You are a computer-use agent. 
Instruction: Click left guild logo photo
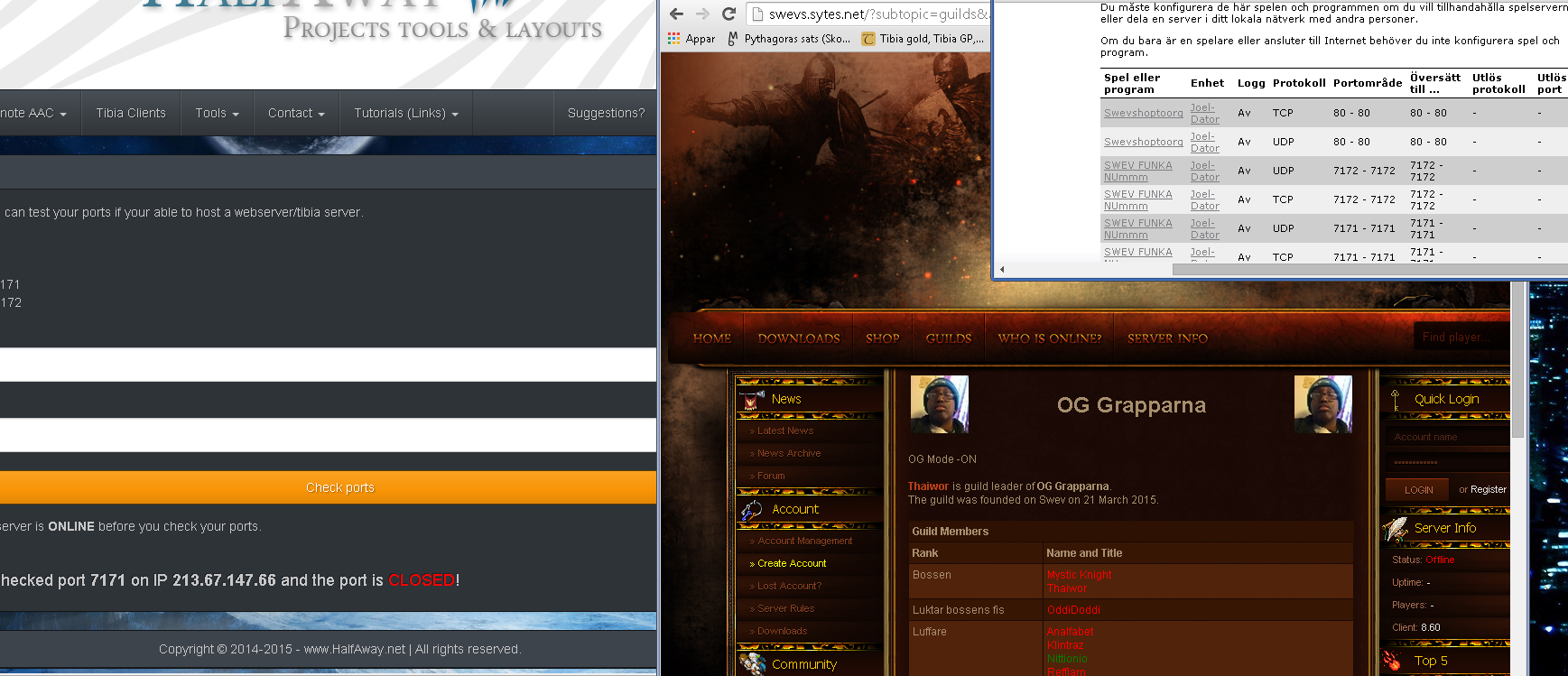coord(939,404)
